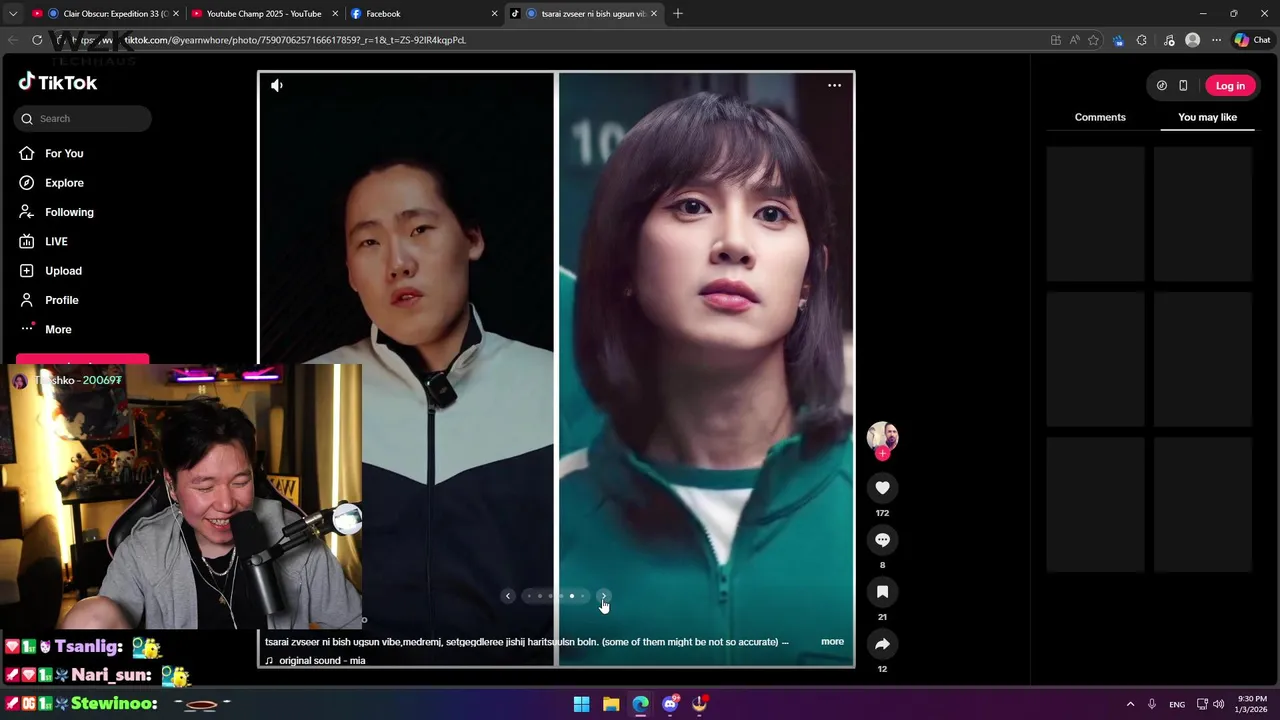
Task: Open browser Settings and more menu
Action: [x=1216, y=40]
